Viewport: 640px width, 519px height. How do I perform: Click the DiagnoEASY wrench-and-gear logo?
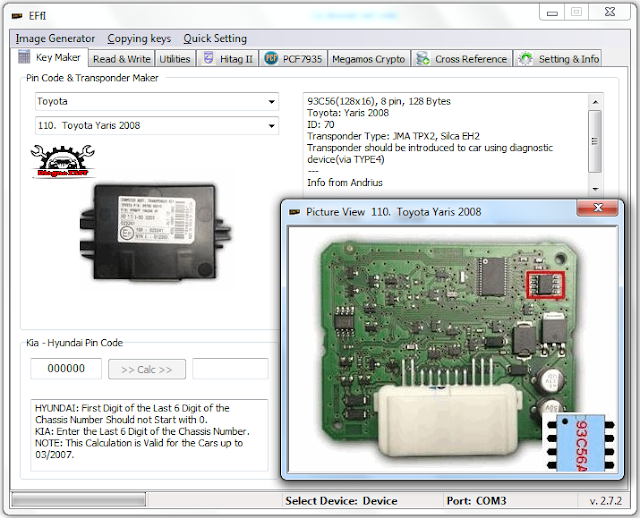62,162
